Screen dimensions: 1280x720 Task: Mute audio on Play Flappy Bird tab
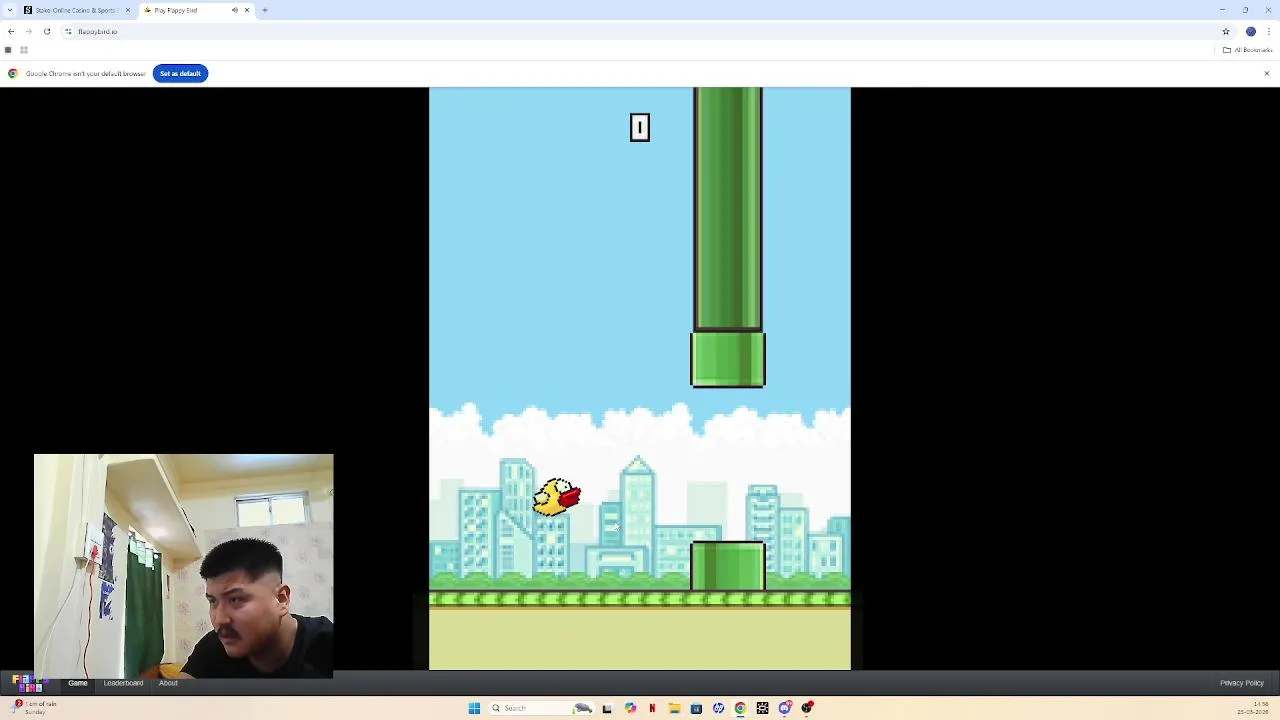point(235,10)
